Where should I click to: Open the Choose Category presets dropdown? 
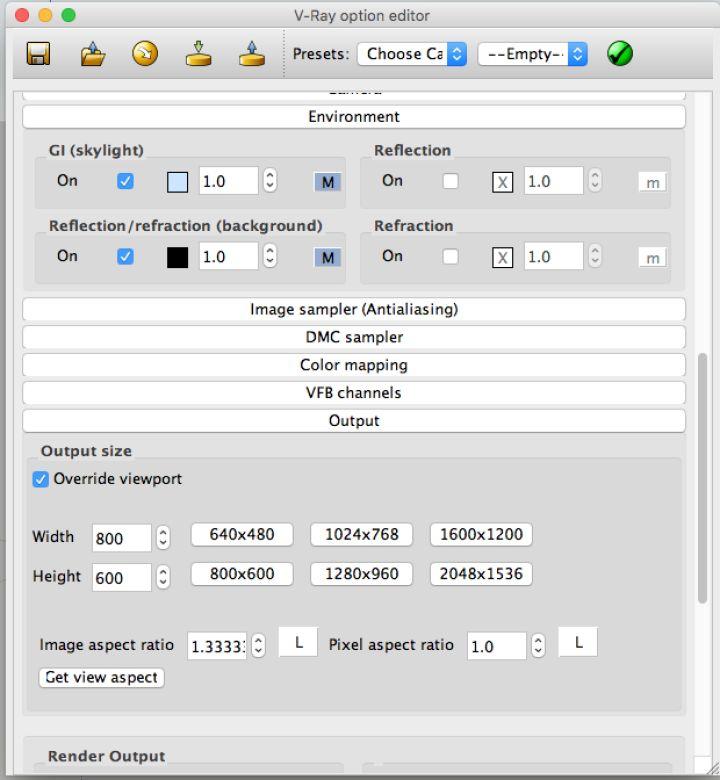click(x=412, y=54)
